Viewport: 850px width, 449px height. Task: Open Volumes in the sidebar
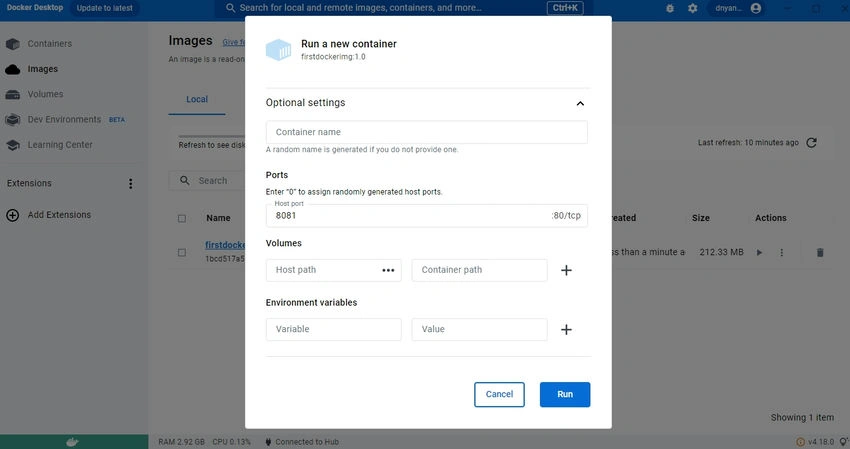click(45, 94)
